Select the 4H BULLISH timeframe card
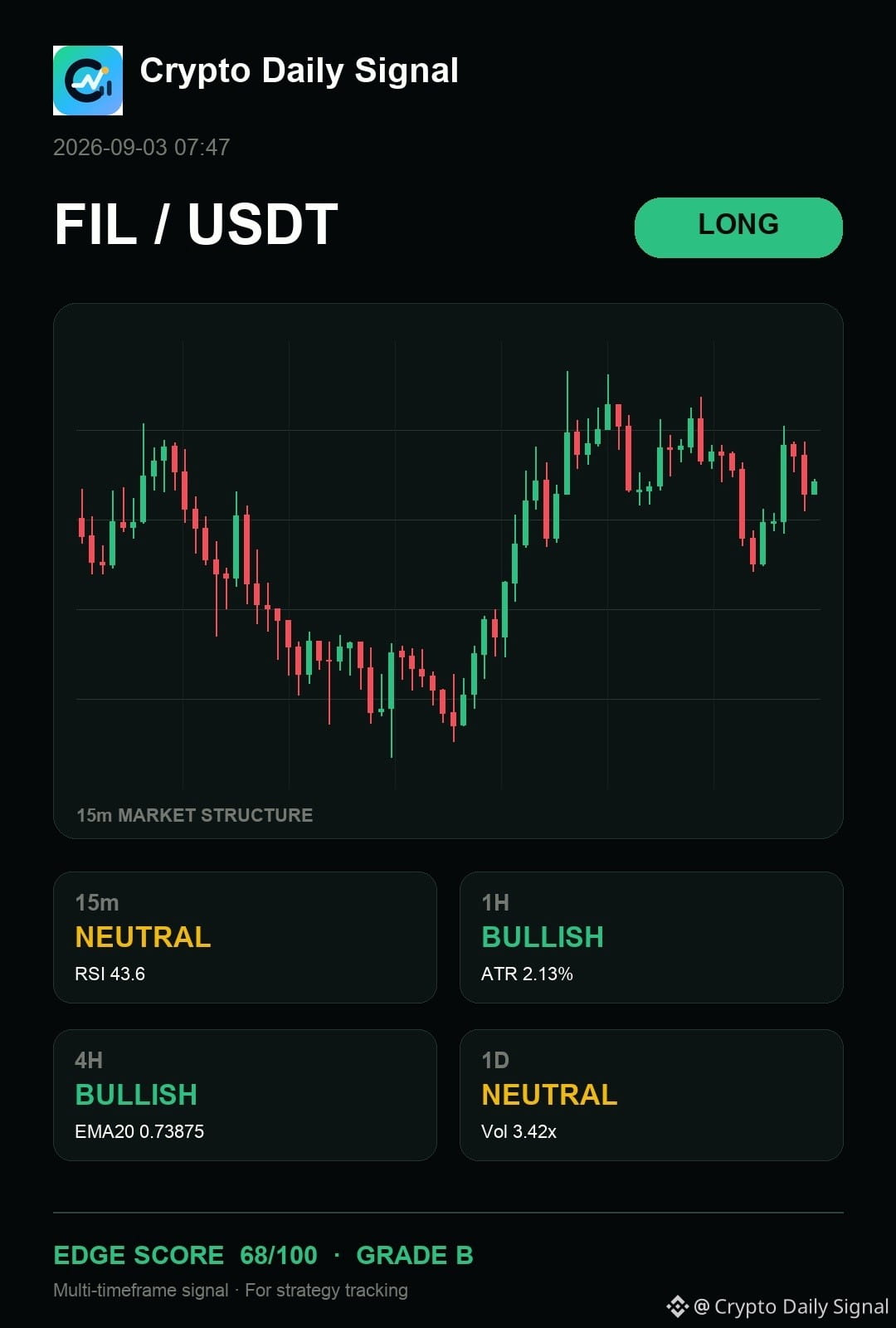 [x=245, y=1095]
